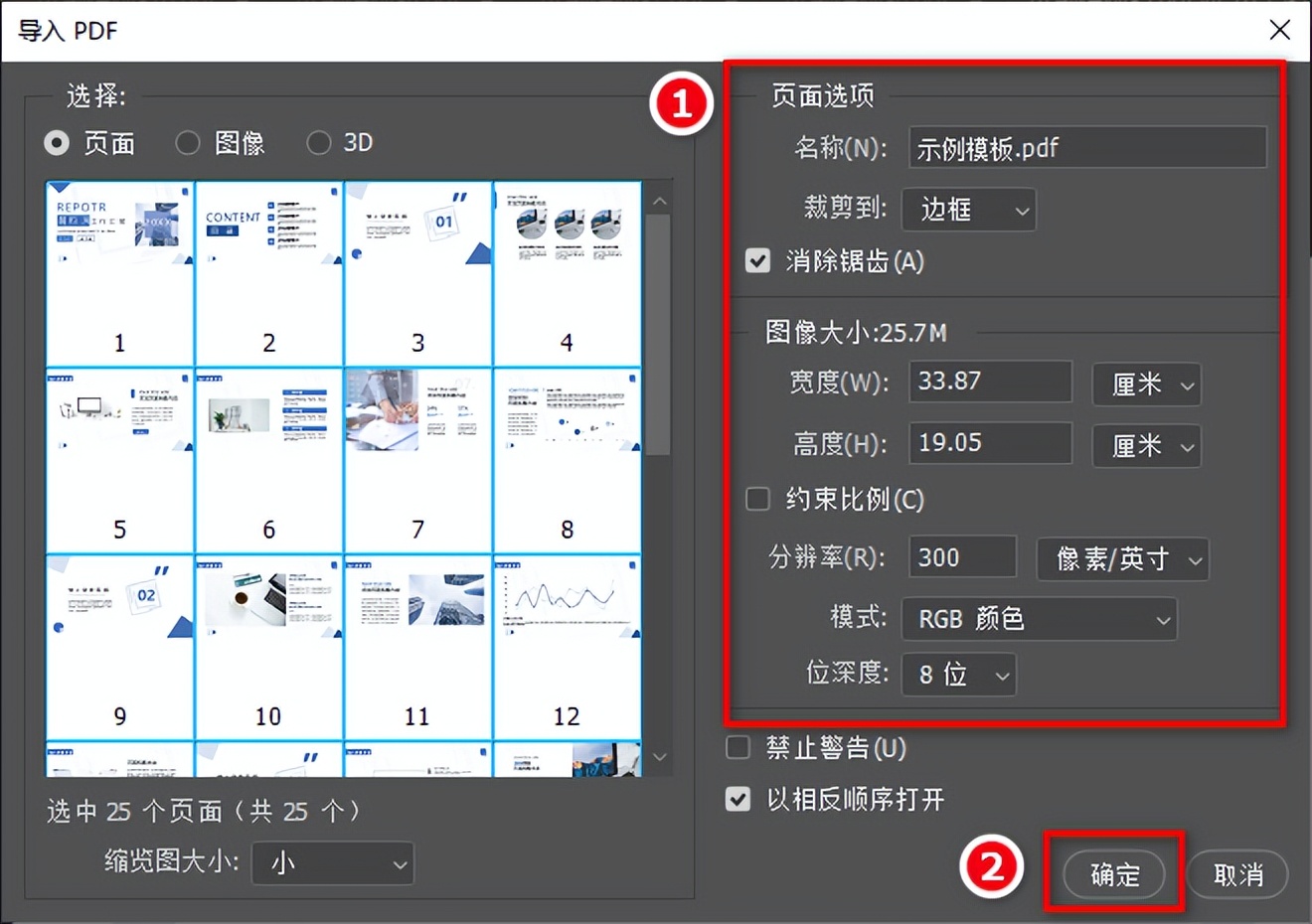Change the 位深度 bit depth dropdown

click(957, 675)
